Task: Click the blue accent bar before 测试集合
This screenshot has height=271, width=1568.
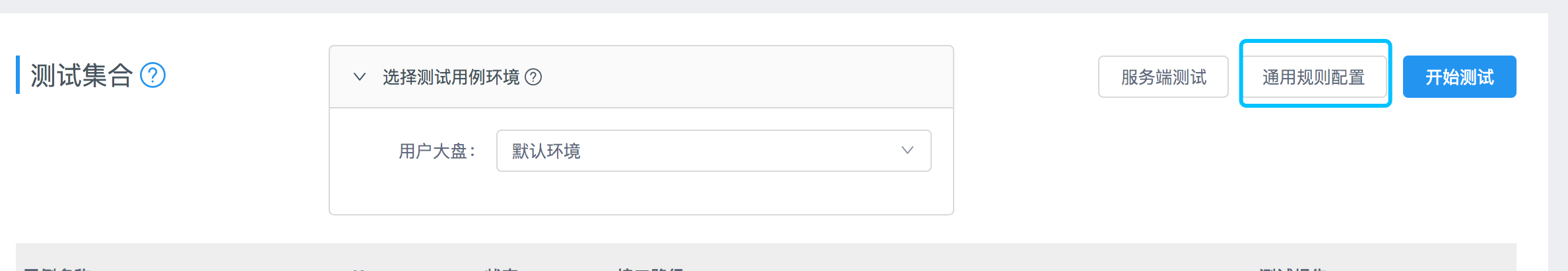Action: click(18, 75)
